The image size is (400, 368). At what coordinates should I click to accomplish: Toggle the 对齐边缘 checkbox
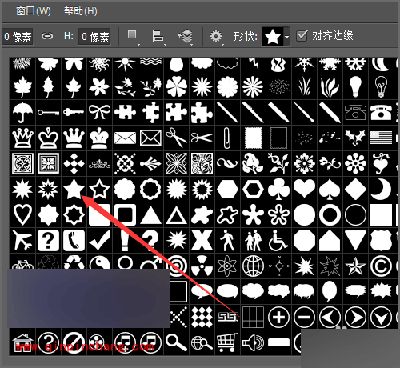pyautogui.click(x=302, y=36)
